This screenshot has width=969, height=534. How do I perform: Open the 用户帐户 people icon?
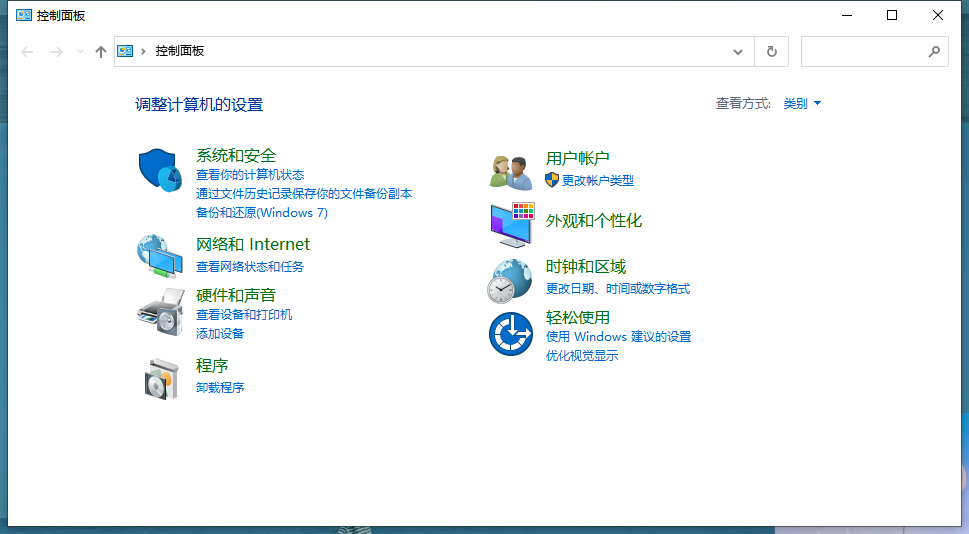coord(511,172)
